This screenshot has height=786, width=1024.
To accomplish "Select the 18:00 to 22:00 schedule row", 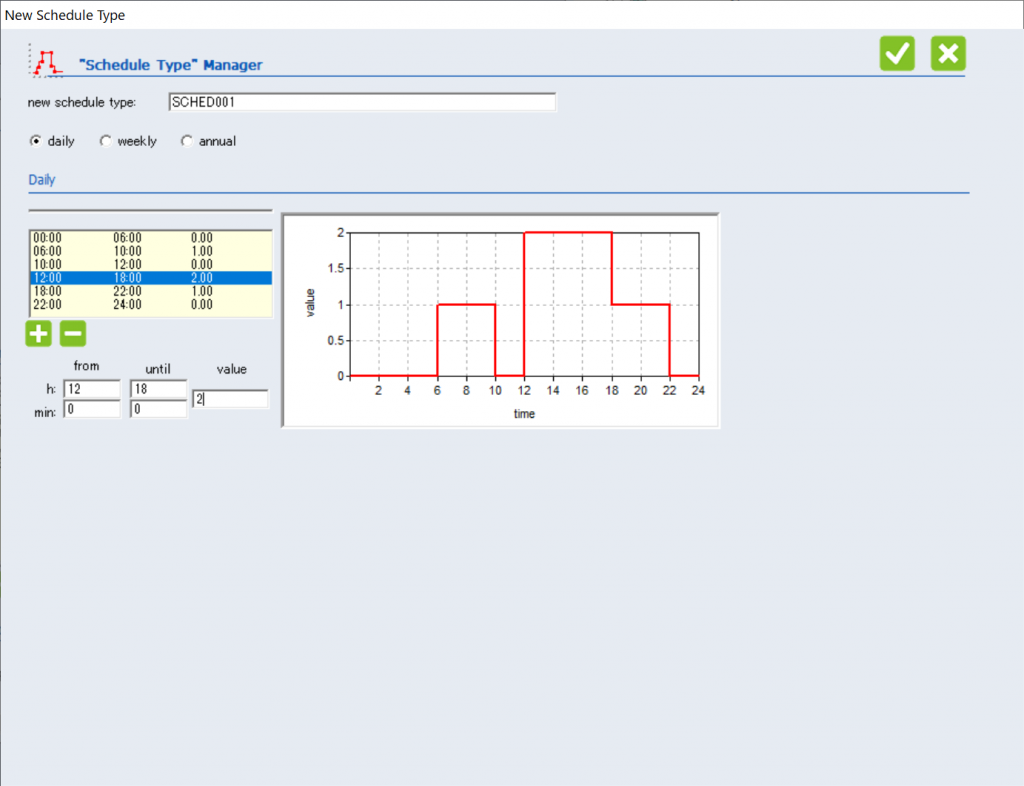I will click(150, 291).
